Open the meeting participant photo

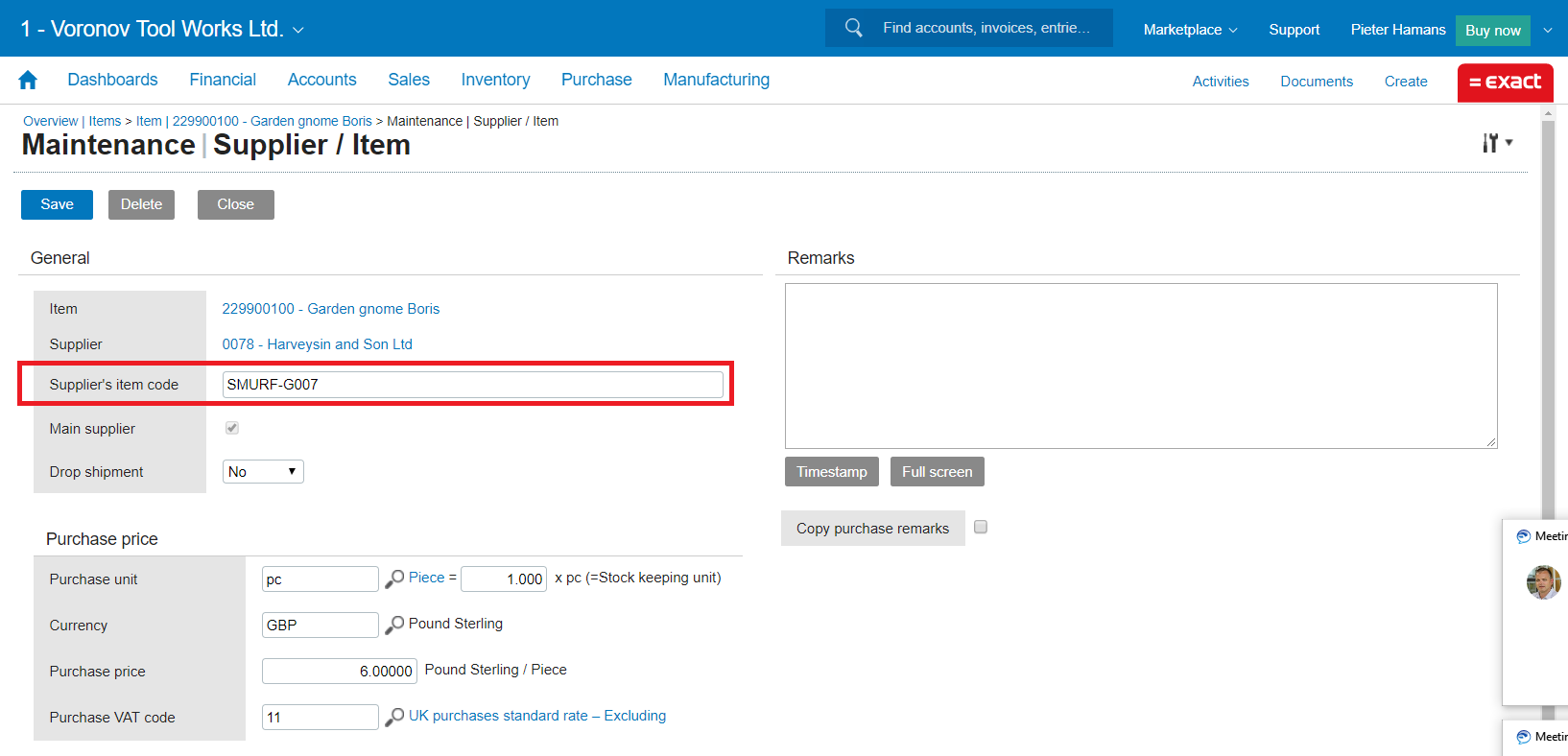(x=1543, y=582)
